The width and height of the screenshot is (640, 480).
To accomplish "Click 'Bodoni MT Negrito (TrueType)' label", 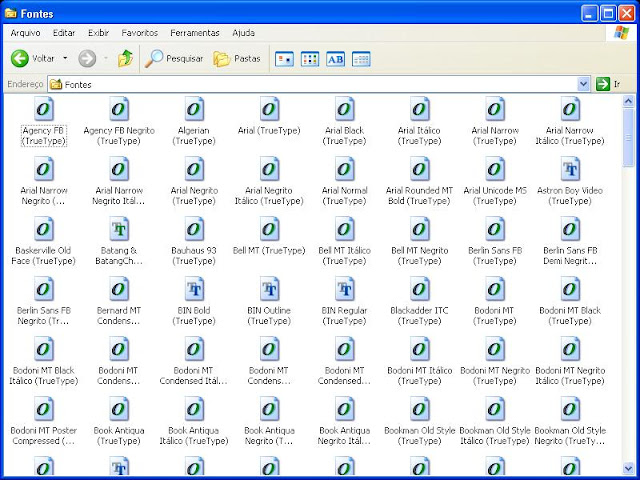I will tap(495, 376).
